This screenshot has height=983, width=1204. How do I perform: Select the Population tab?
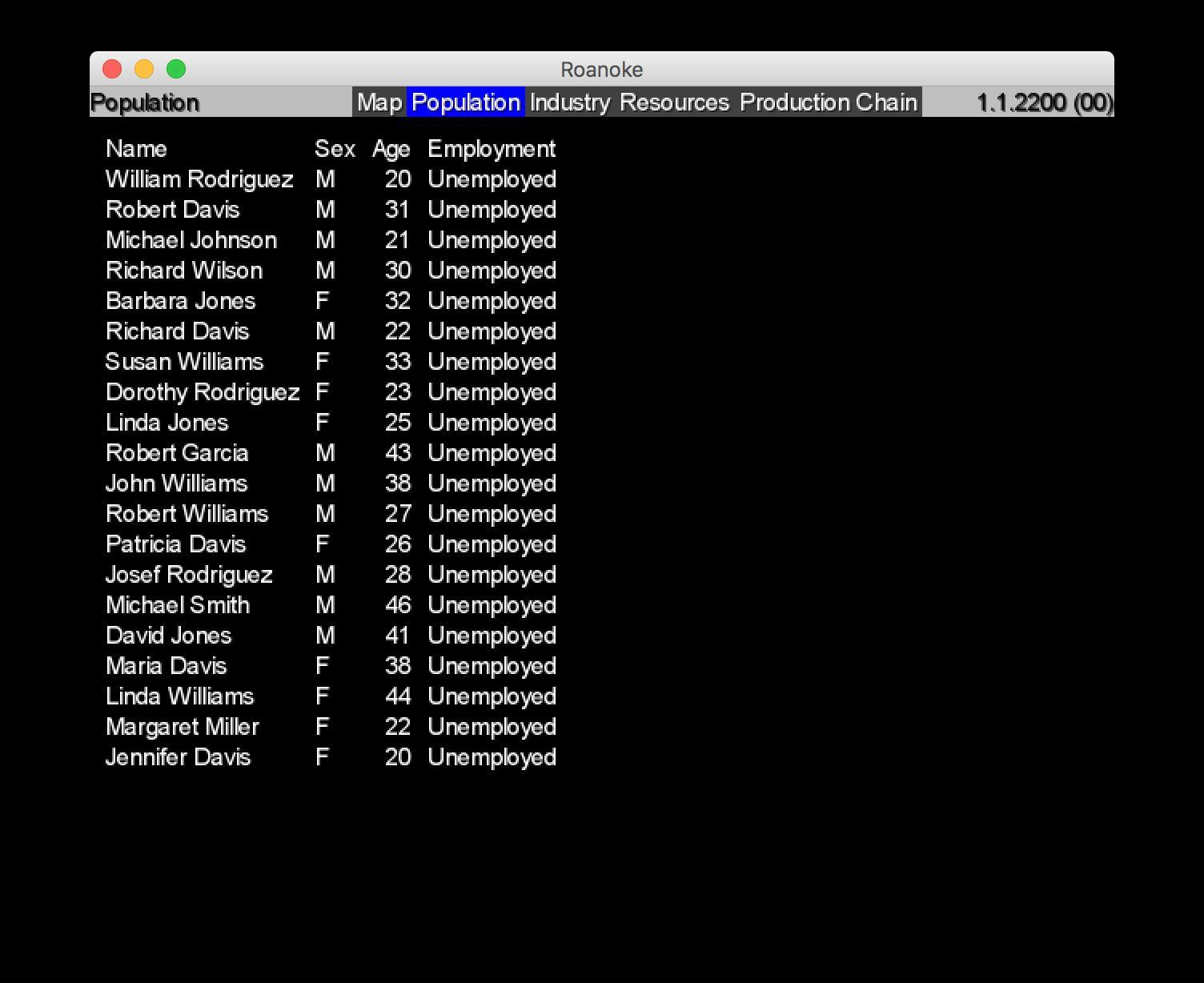pos(466,102)
